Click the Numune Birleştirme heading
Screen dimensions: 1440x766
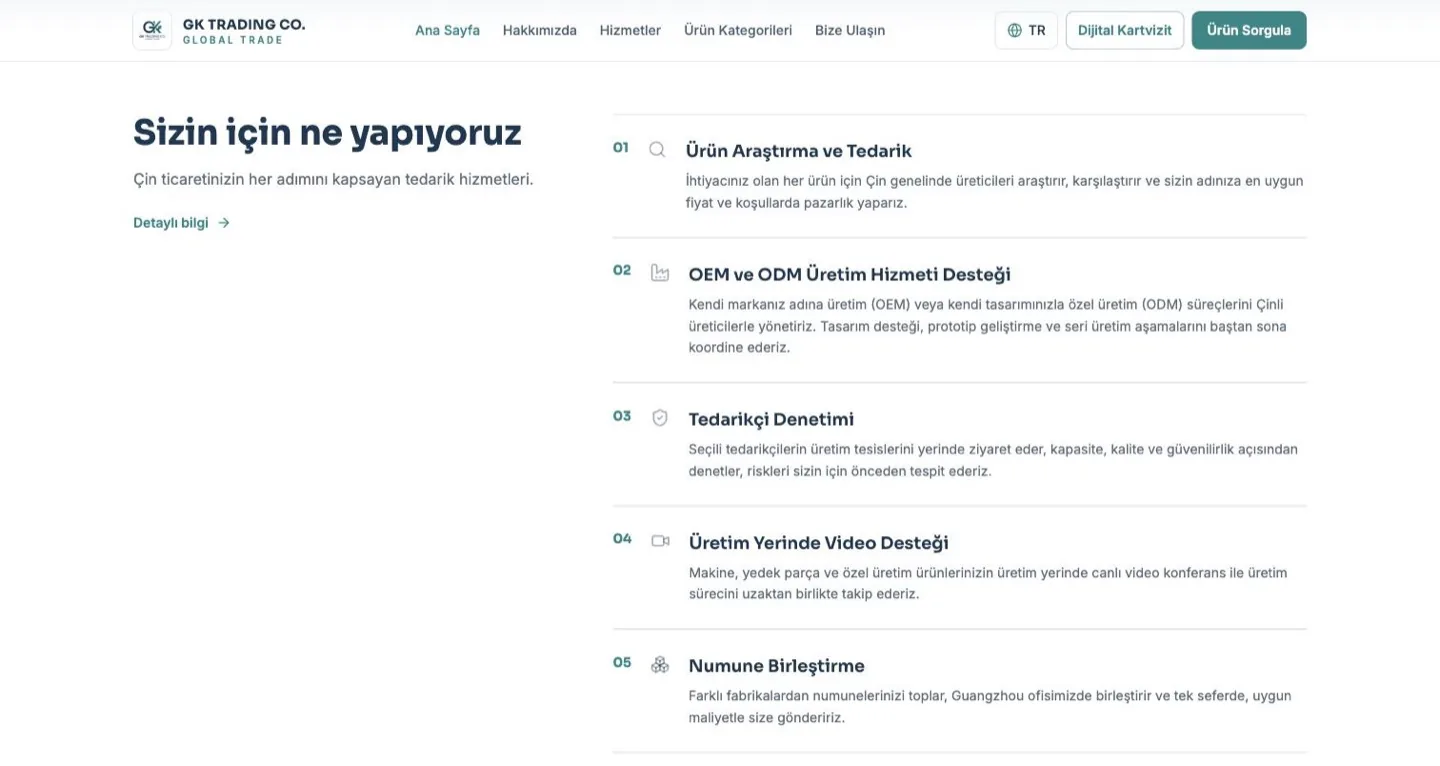click(x=777, y=666)
